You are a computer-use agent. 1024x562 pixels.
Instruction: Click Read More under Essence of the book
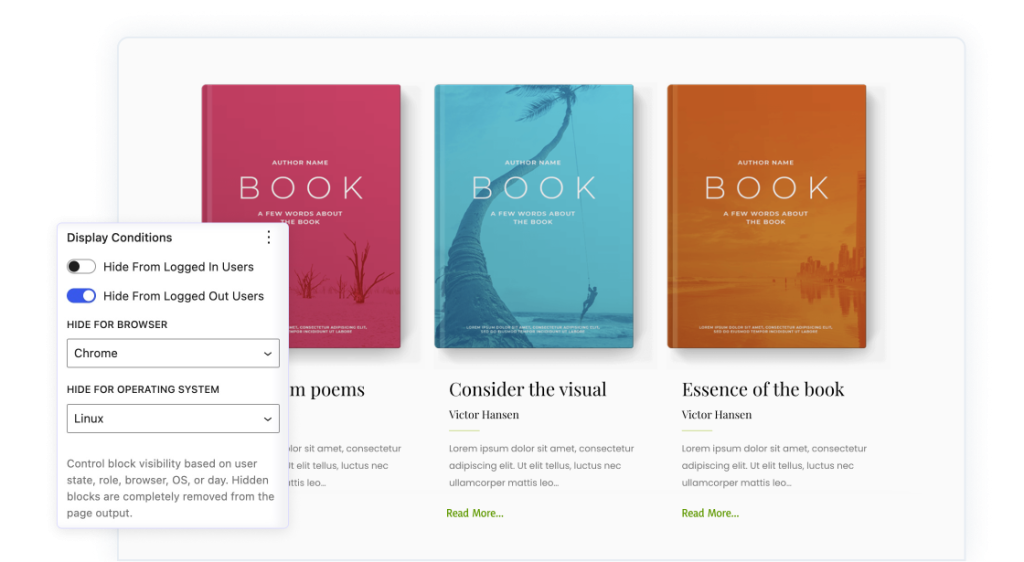710,513
